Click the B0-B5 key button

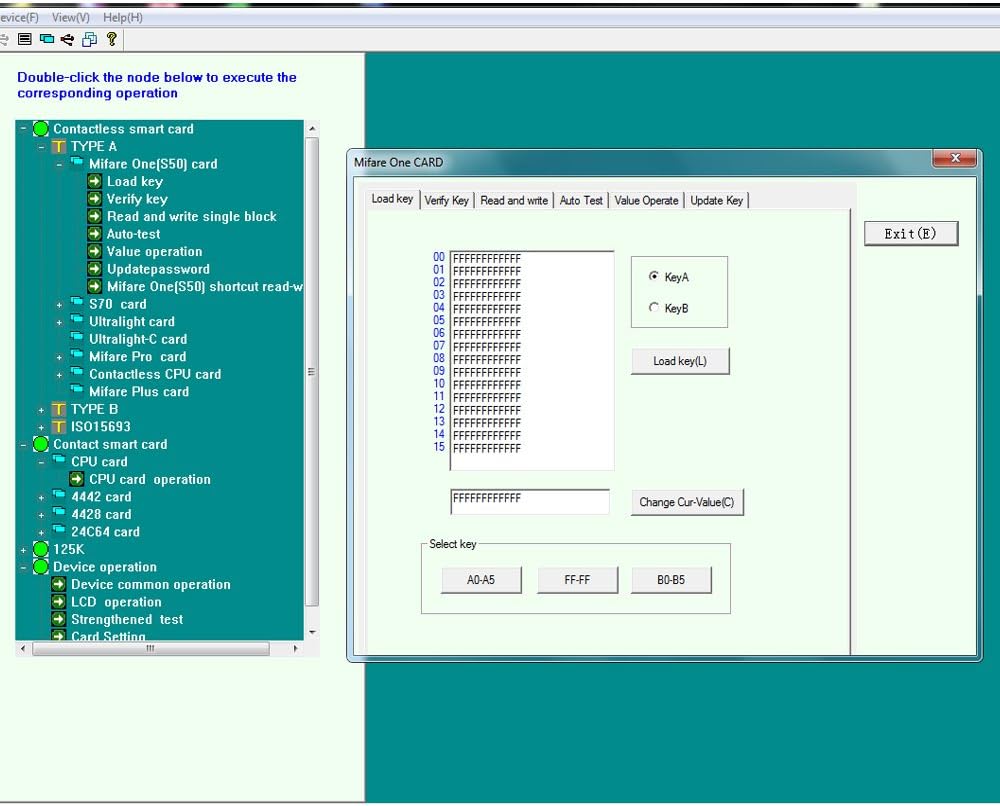[x=671, y=580]
